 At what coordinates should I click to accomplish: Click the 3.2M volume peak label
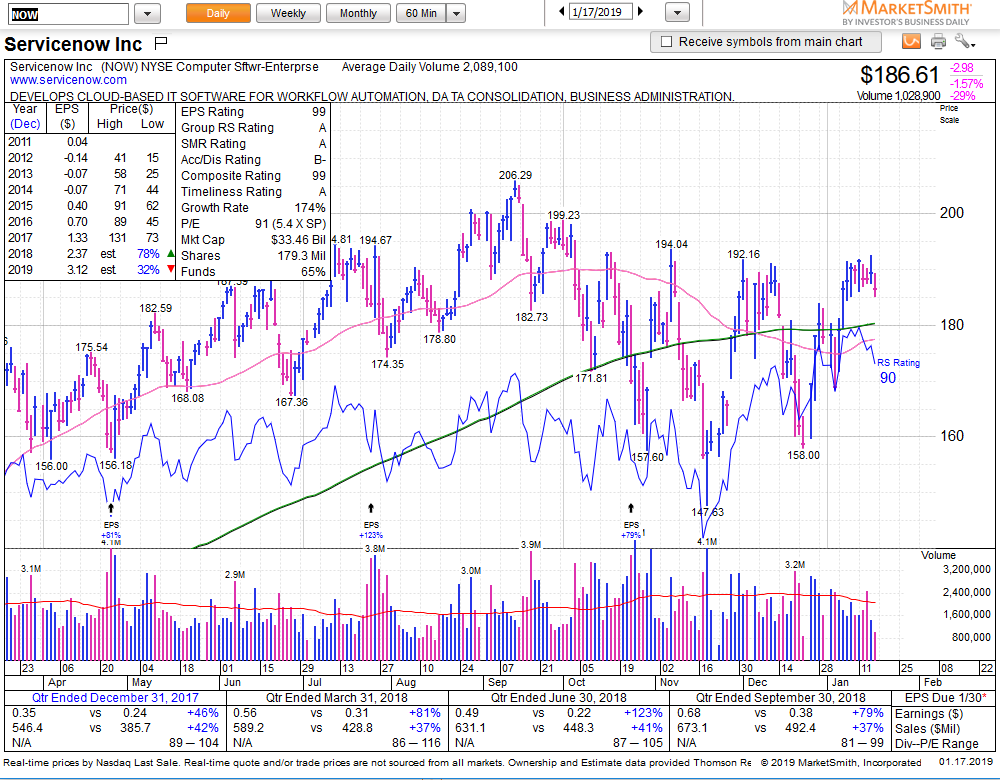[795, 564]
